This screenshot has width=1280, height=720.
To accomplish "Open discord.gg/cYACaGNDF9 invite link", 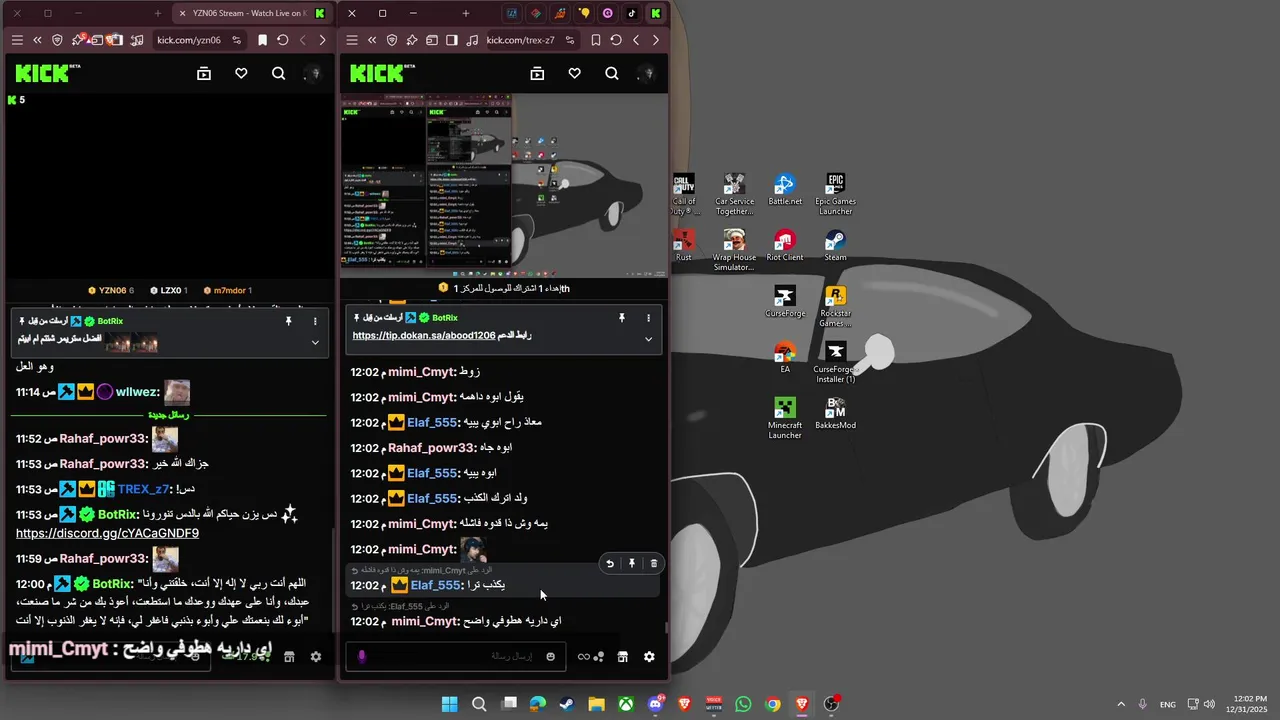I will click(107, 533).
